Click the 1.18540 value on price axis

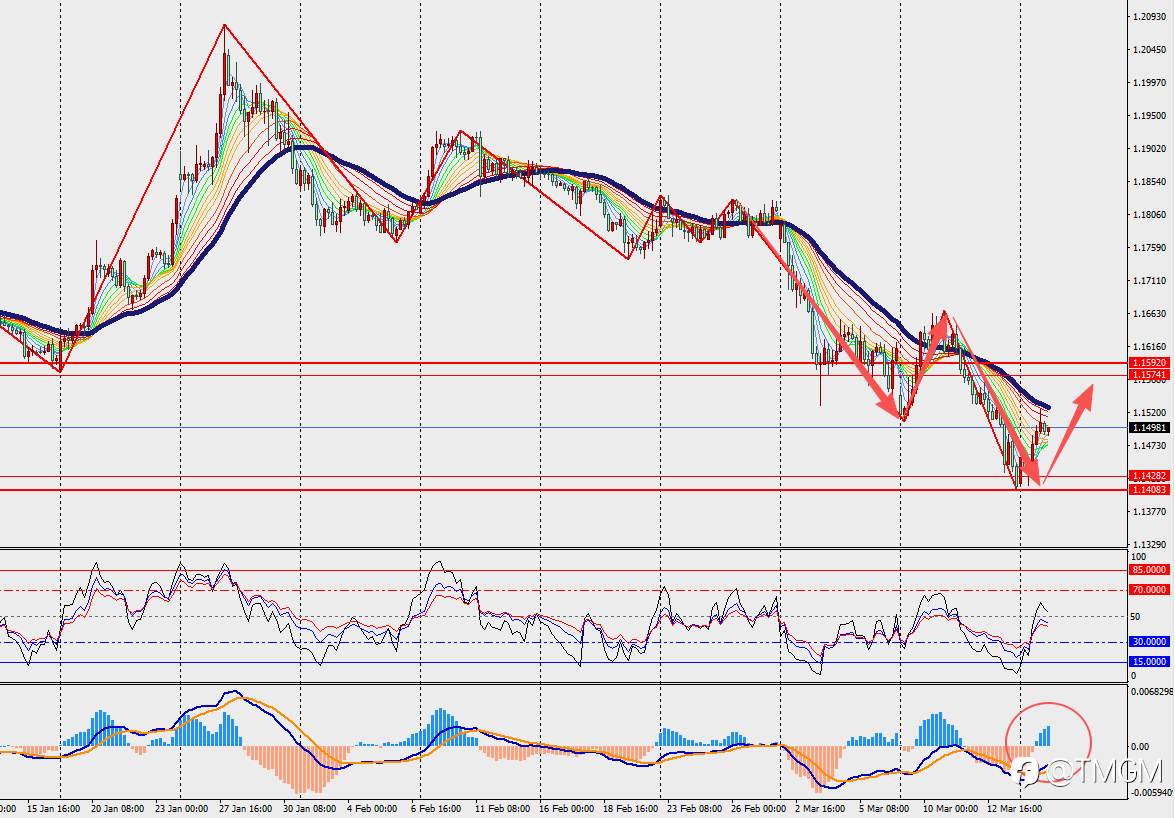(1150, 181)
